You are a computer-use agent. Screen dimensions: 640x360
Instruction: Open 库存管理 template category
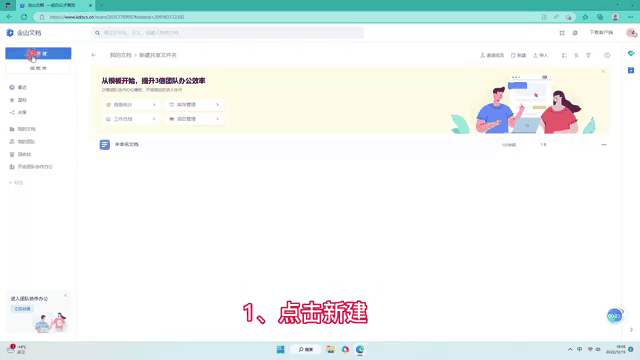[195, 105]
